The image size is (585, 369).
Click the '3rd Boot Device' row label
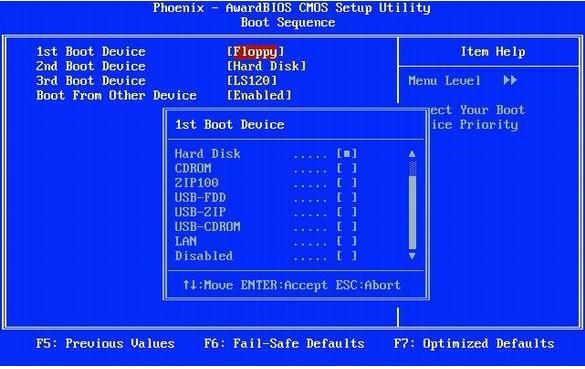point(91,81)
